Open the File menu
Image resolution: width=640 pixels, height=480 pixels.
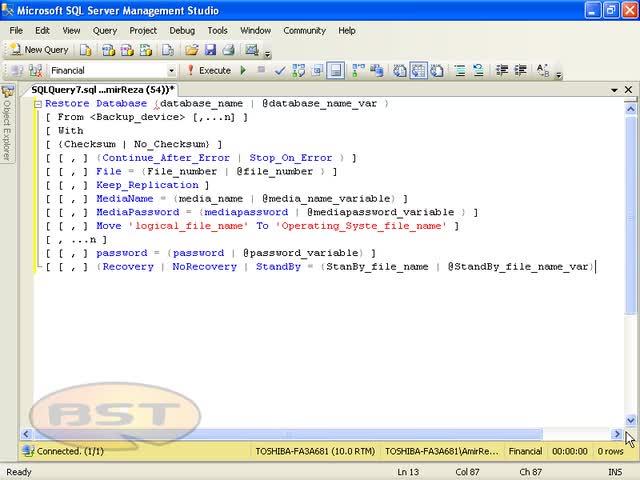pos(16,31)
